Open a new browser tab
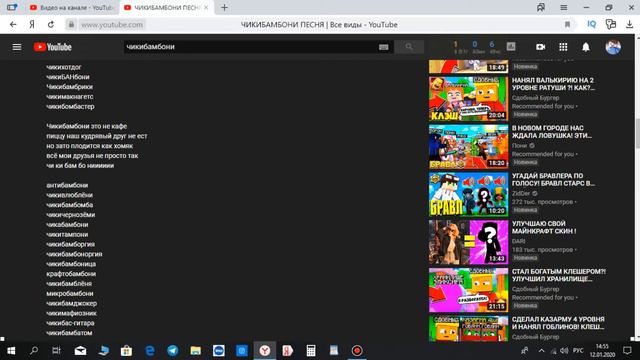This screenshot has height=360, width=640. [x=224, y=7]
